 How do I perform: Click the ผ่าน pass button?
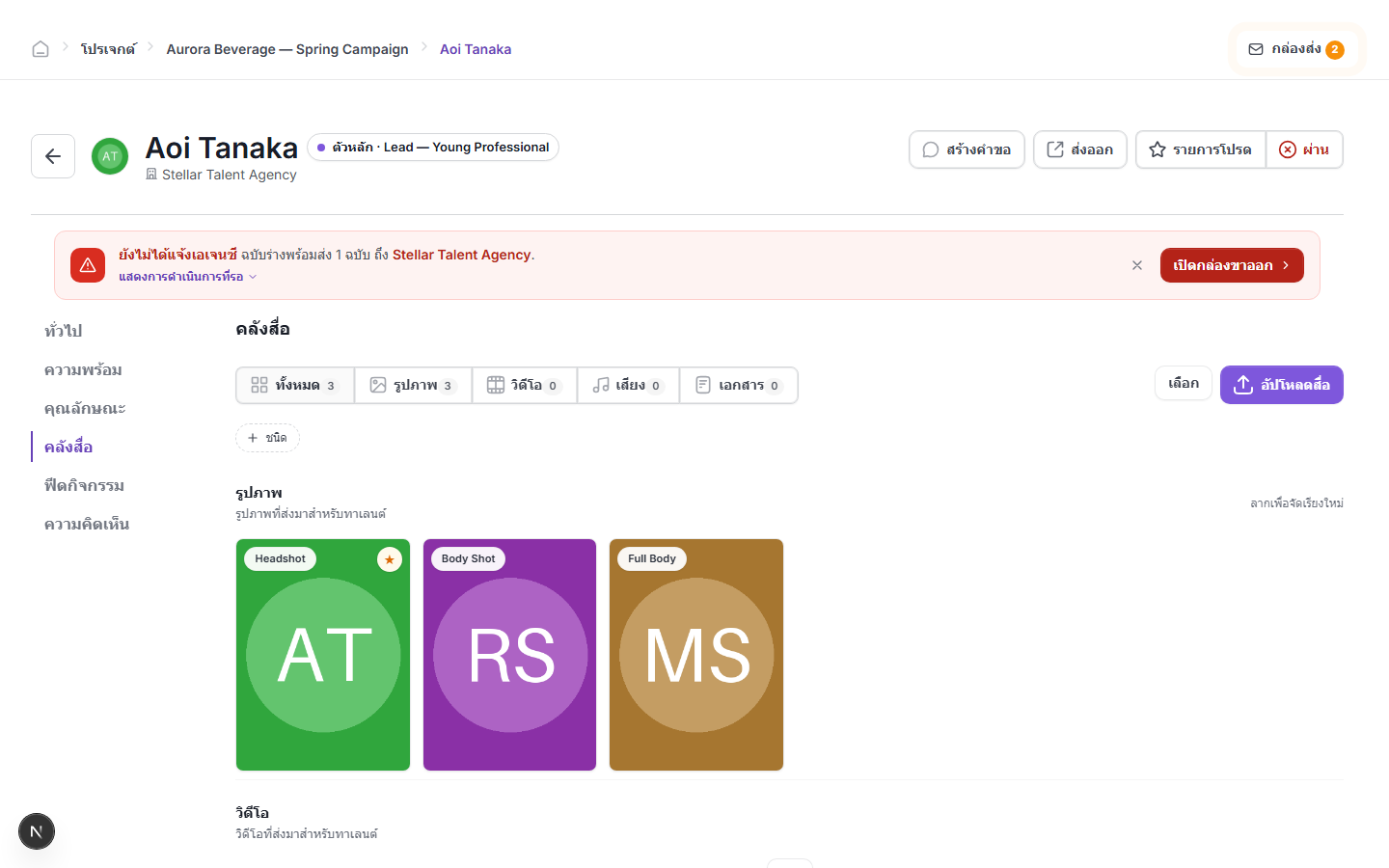pos(1304,149)
